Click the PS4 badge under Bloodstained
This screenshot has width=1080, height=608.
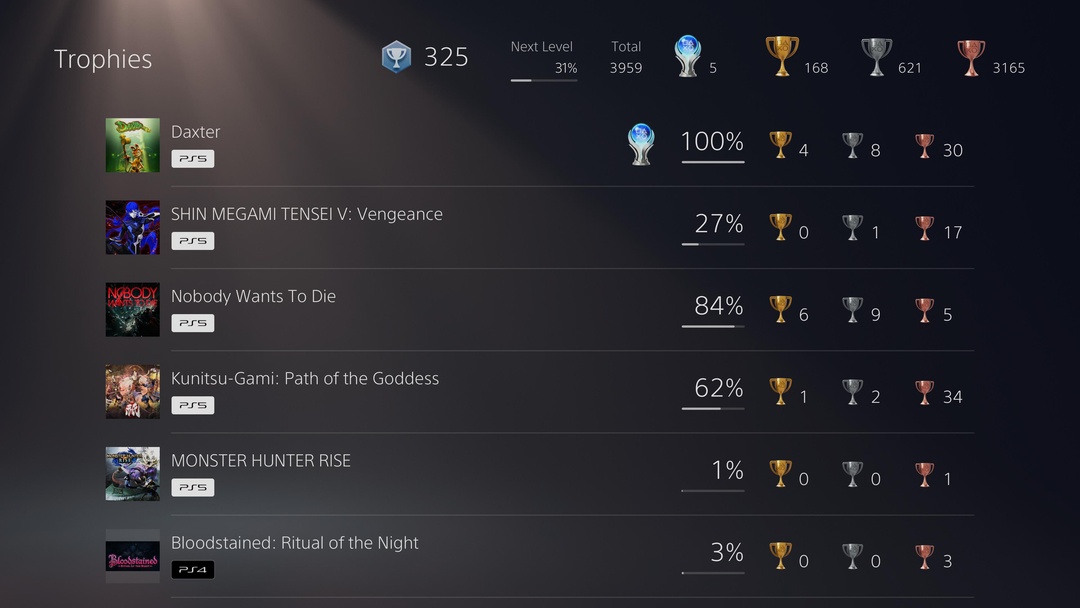coord(192,570)
